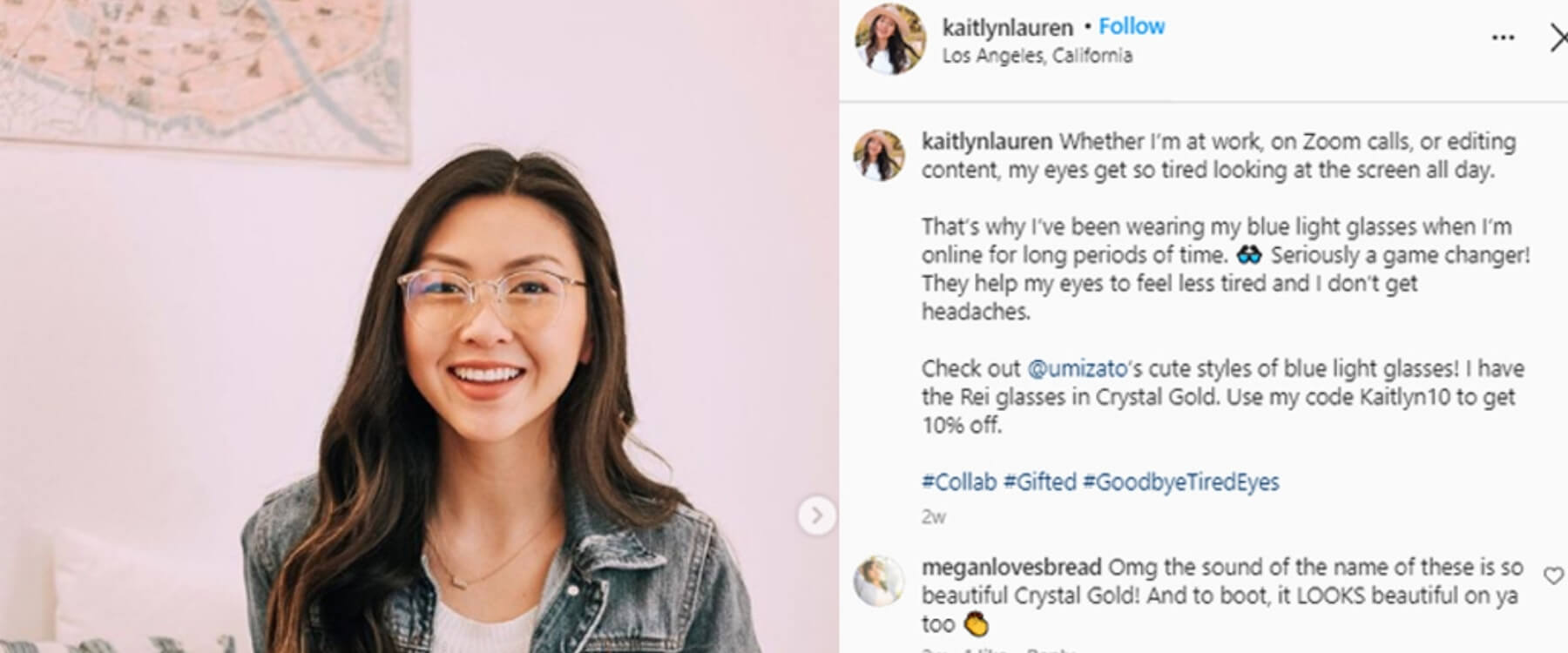This screenshot has height=653, width=1568.
Task: Open meganlovesbread's profile picture
Action: point(878,581)
